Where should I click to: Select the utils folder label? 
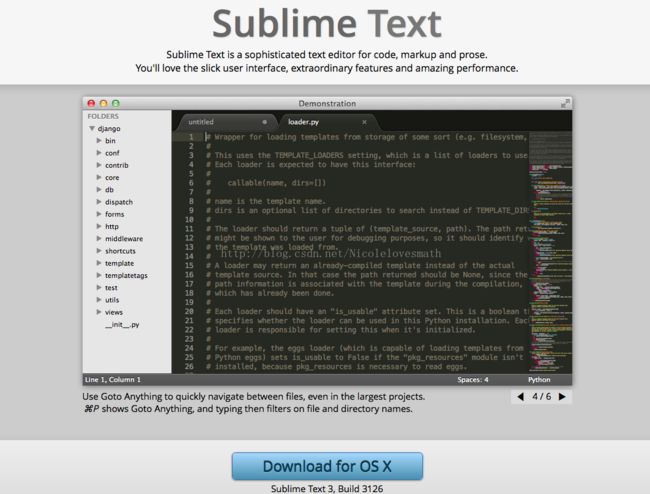pyautogui.click(x=112, y=300)
